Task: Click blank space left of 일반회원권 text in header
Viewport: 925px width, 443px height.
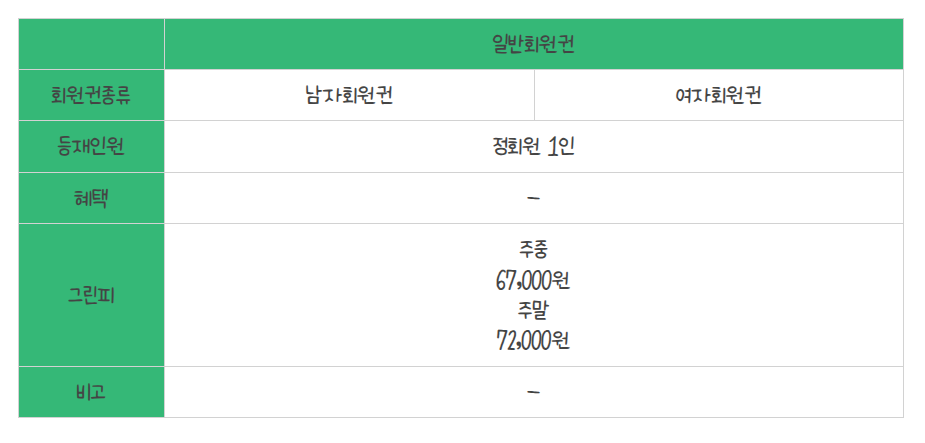Action: [x=324, y=44]
